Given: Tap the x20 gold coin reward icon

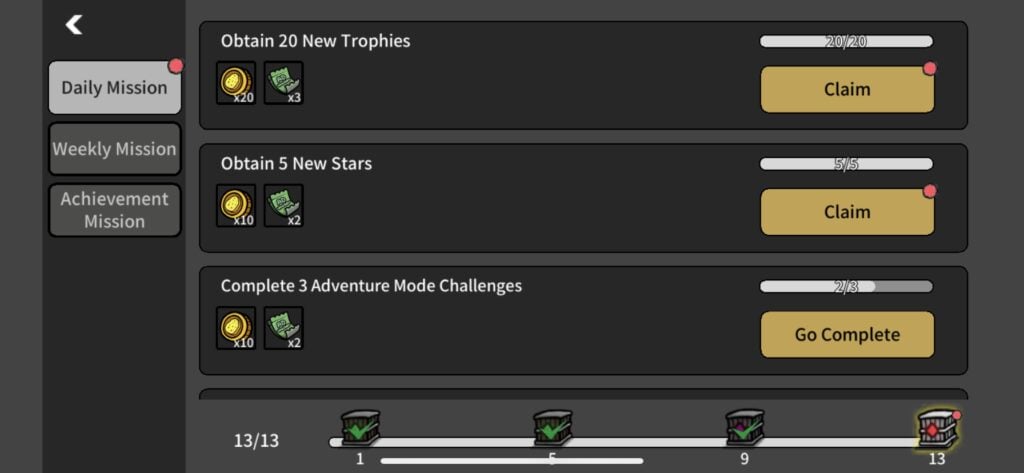Looking at the screenshot, I should (236, 83).
